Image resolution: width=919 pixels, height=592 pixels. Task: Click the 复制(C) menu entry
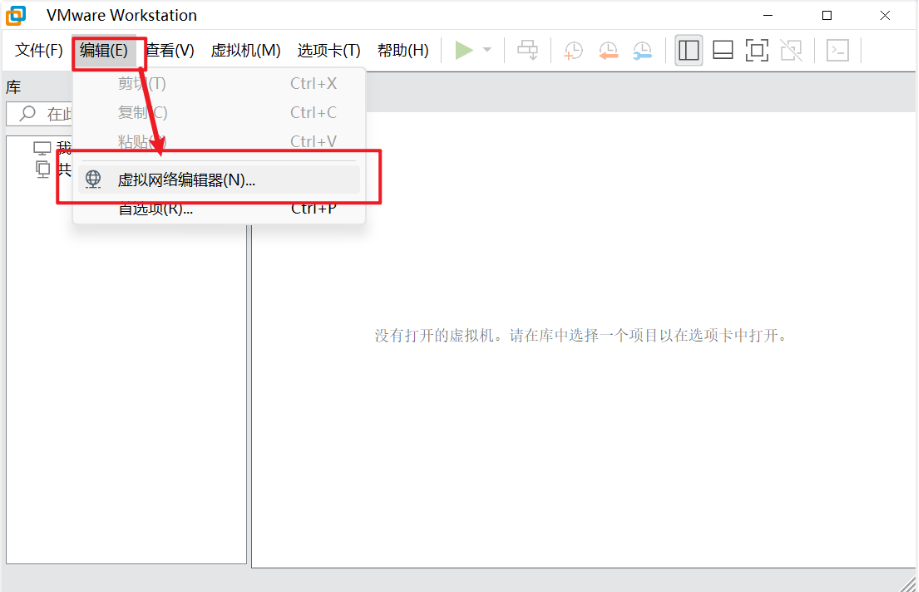click(219, 112)
